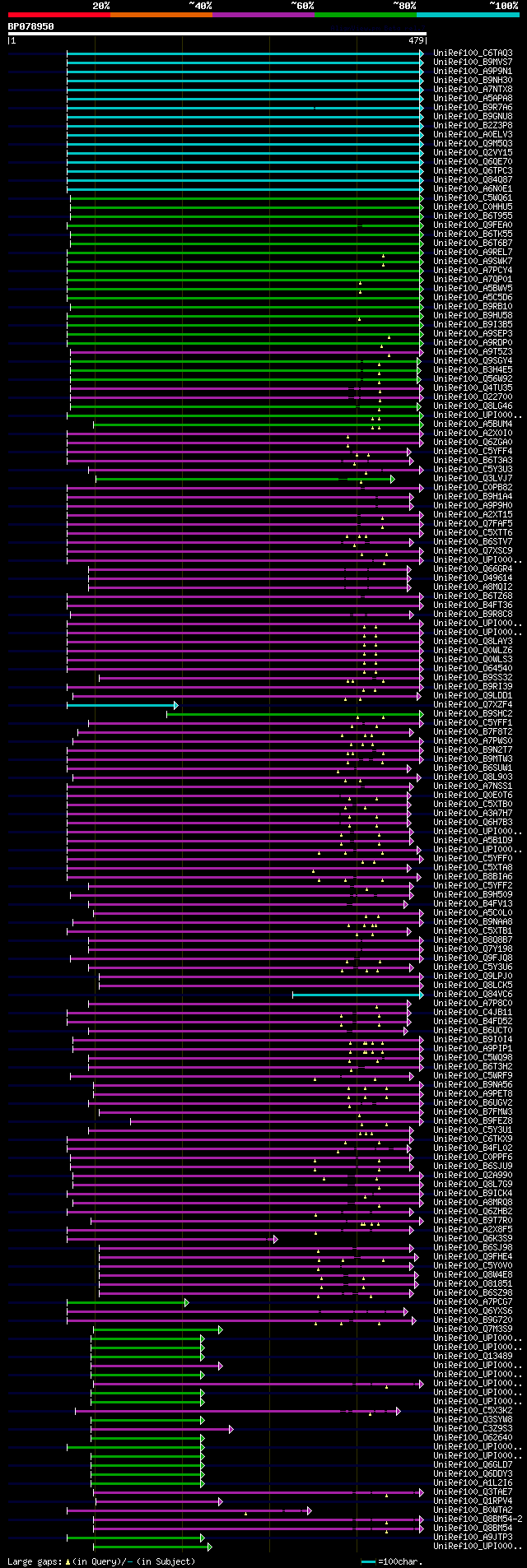This screenshot has width=527, height=1568.
Task: Click hit label UniRef100_A5B1D9
Action: (473, 841)
